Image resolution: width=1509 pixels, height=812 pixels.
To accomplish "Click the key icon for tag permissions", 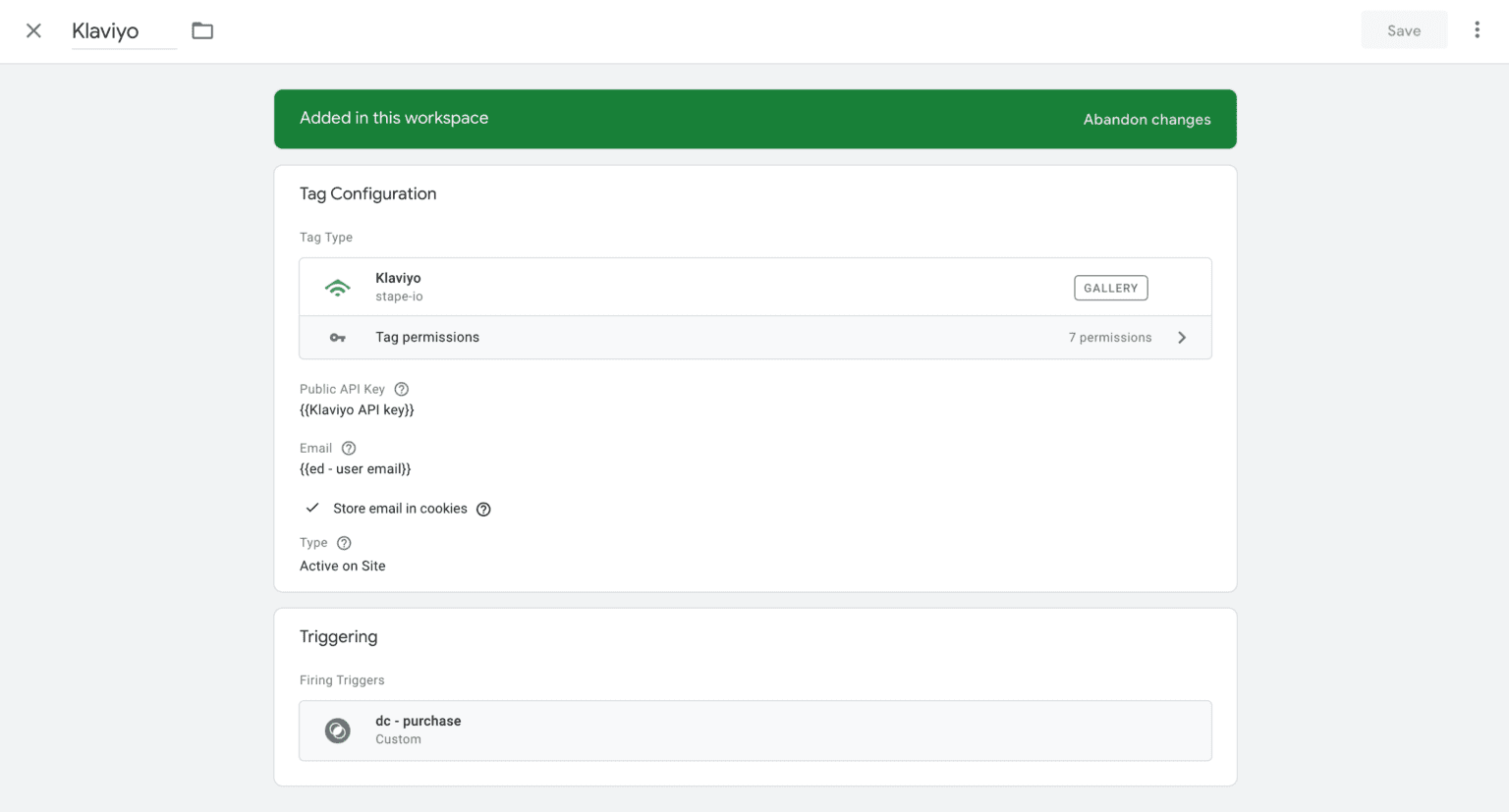I will [337, 338].
